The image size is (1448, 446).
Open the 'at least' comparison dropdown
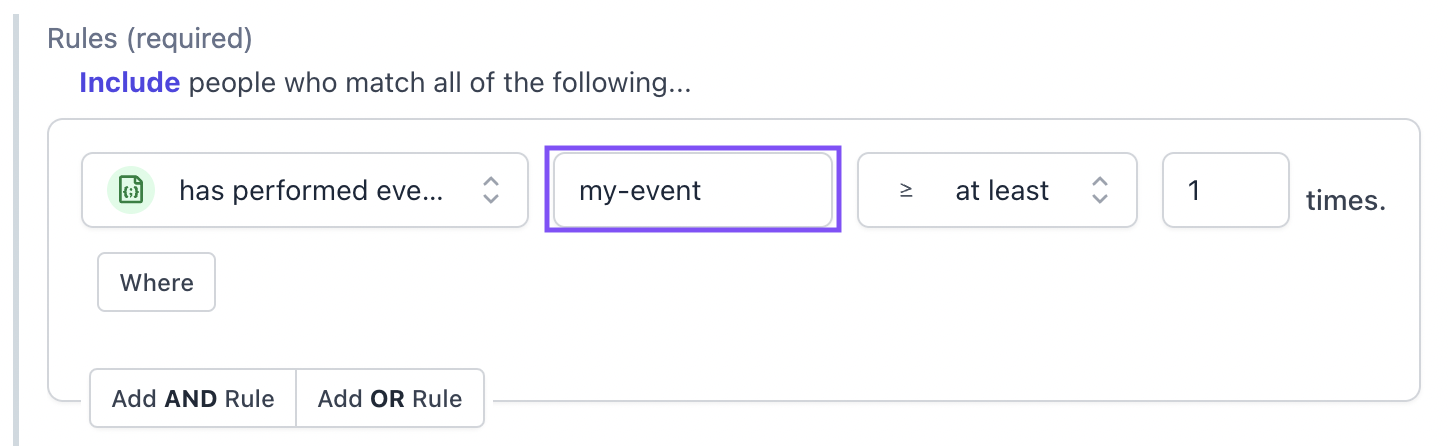(x=997, y=190)
